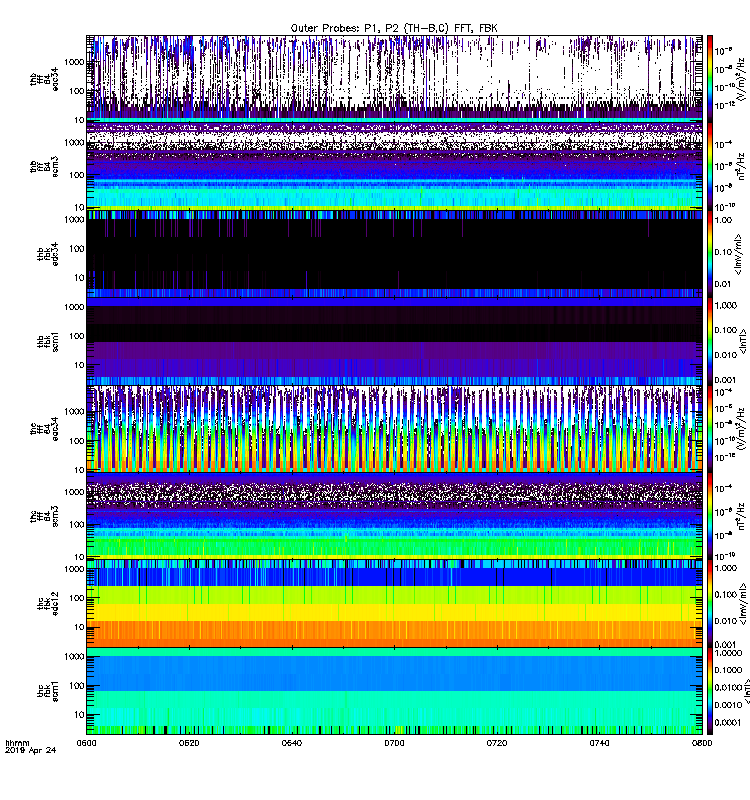Click the 0720 time axis label
The height and width of the screenshot is (800, 750).
pyautogui.click(x=496, y=743)
